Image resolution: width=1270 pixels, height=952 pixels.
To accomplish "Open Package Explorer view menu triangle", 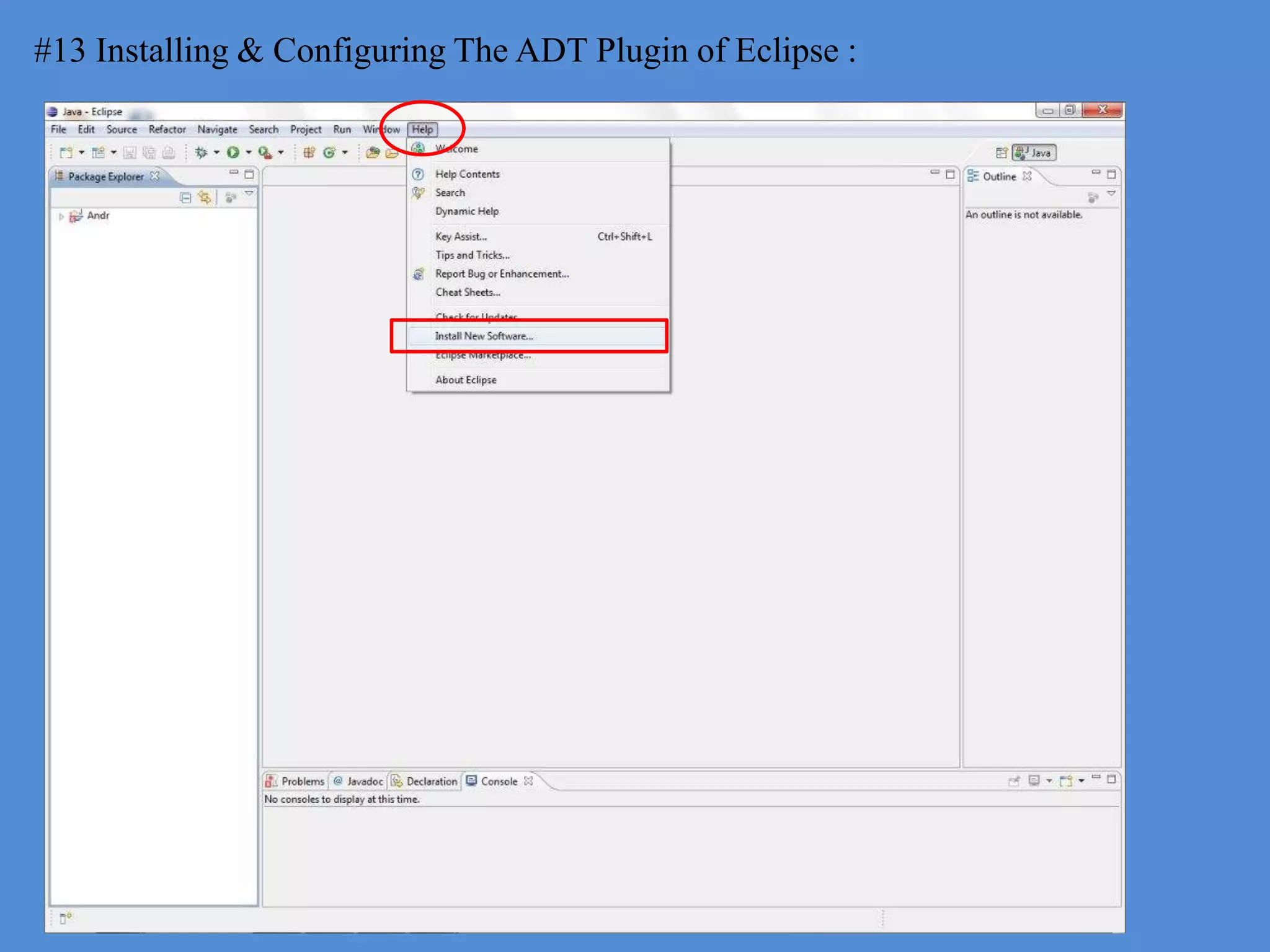I will tap(249, 195).
